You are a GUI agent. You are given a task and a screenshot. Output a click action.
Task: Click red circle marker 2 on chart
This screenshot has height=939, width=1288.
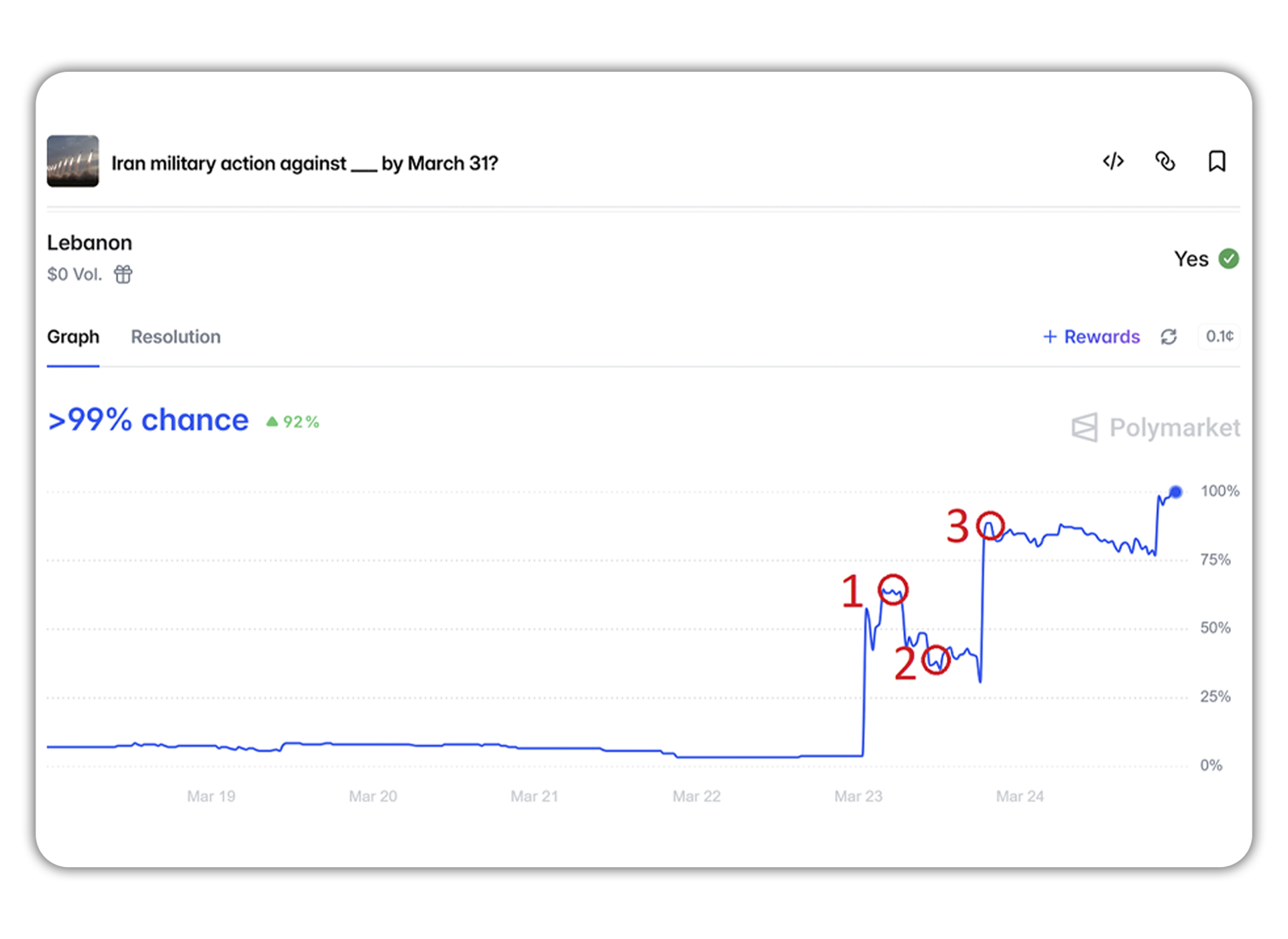pyautogui.click(x=936, y=660)
